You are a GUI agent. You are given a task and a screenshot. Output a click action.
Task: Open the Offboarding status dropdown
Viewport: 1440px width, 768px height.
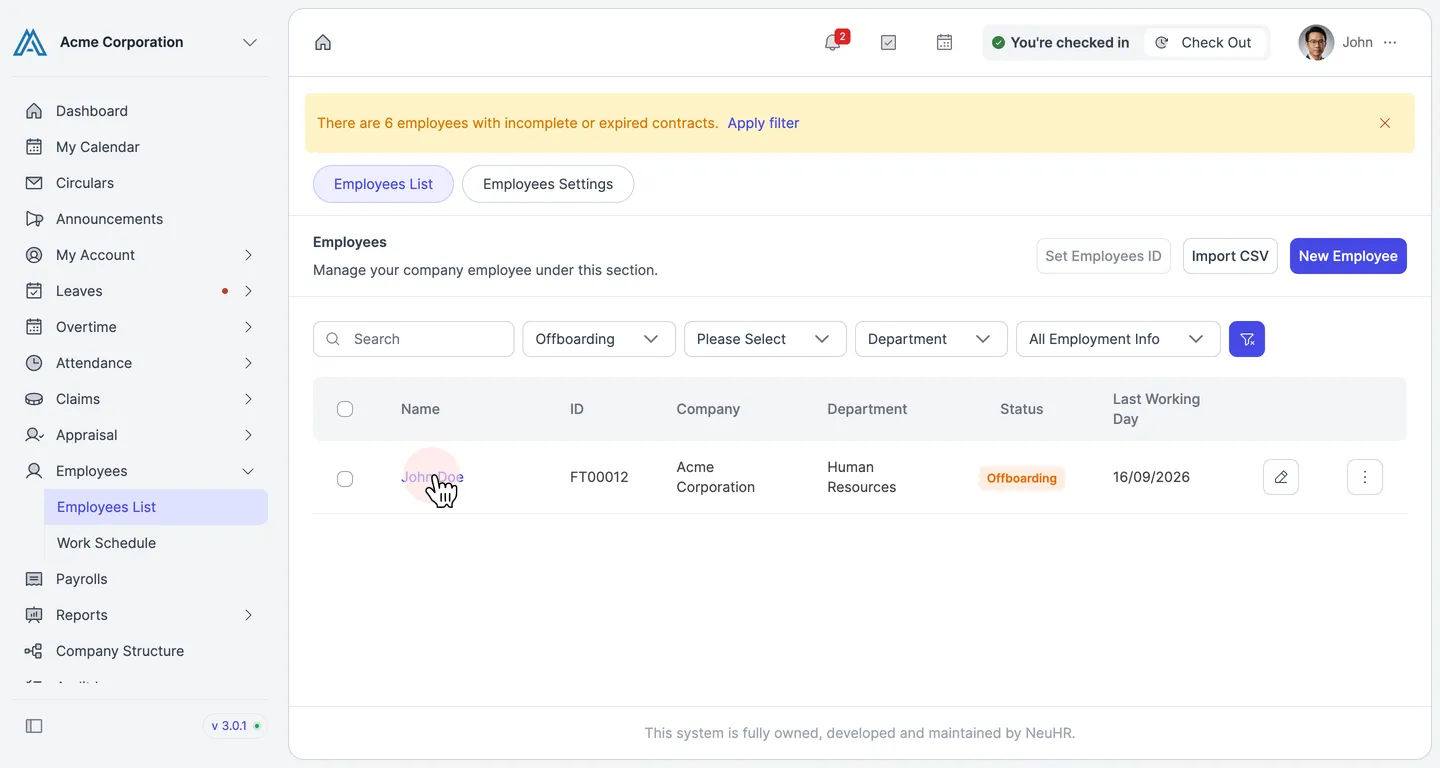[599, 339]
